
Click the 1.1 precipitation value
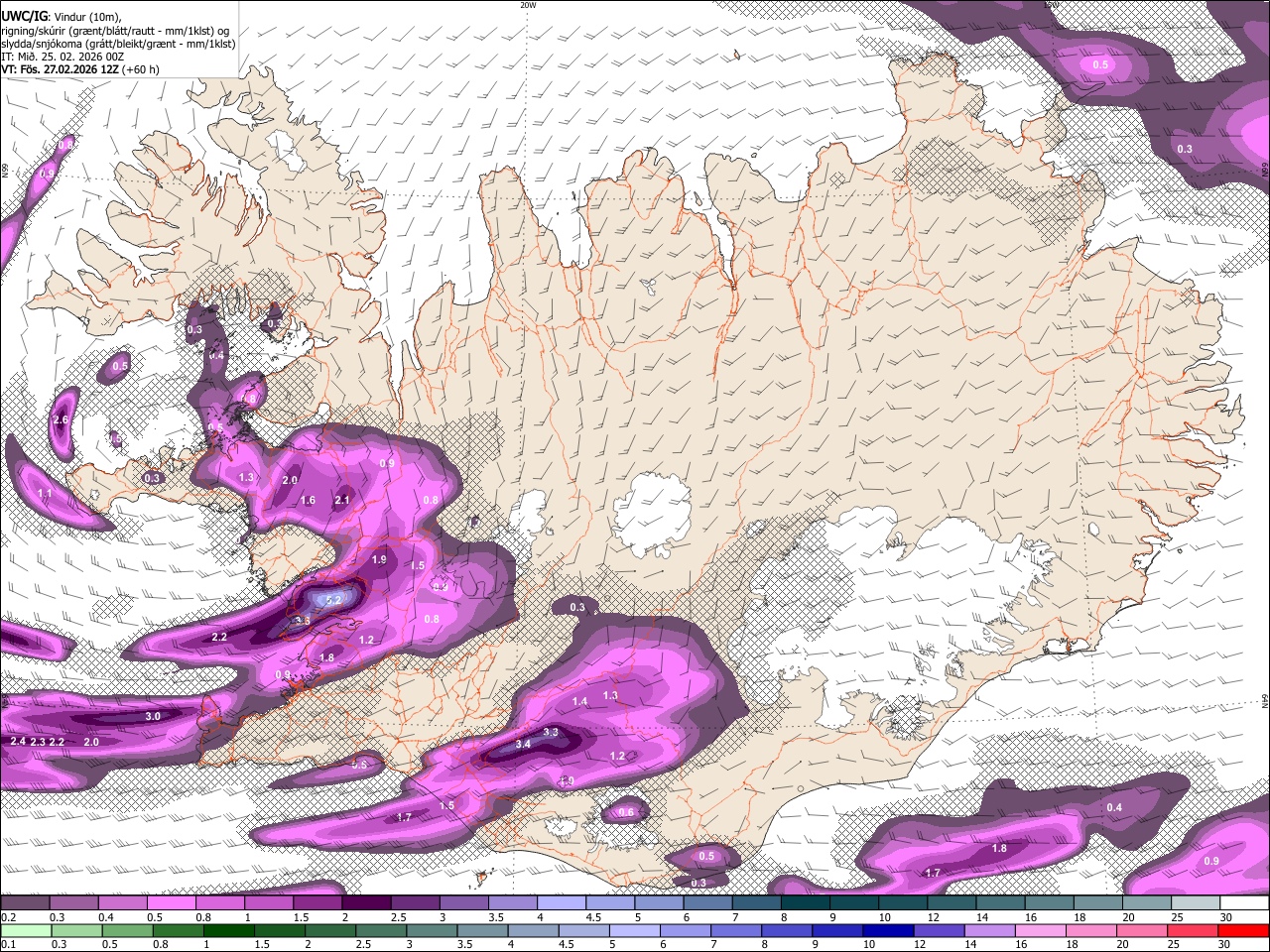point(45,493)
